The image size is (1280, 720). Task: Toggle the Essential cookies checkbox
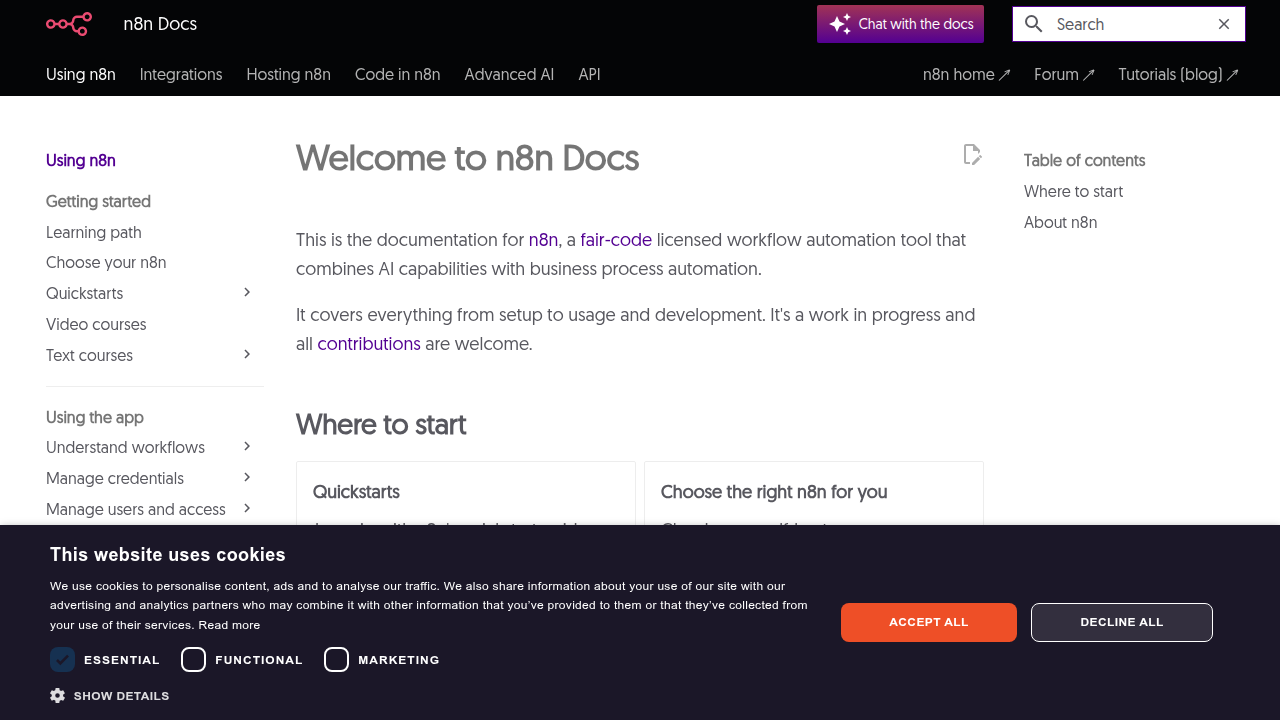pos(63,659)
